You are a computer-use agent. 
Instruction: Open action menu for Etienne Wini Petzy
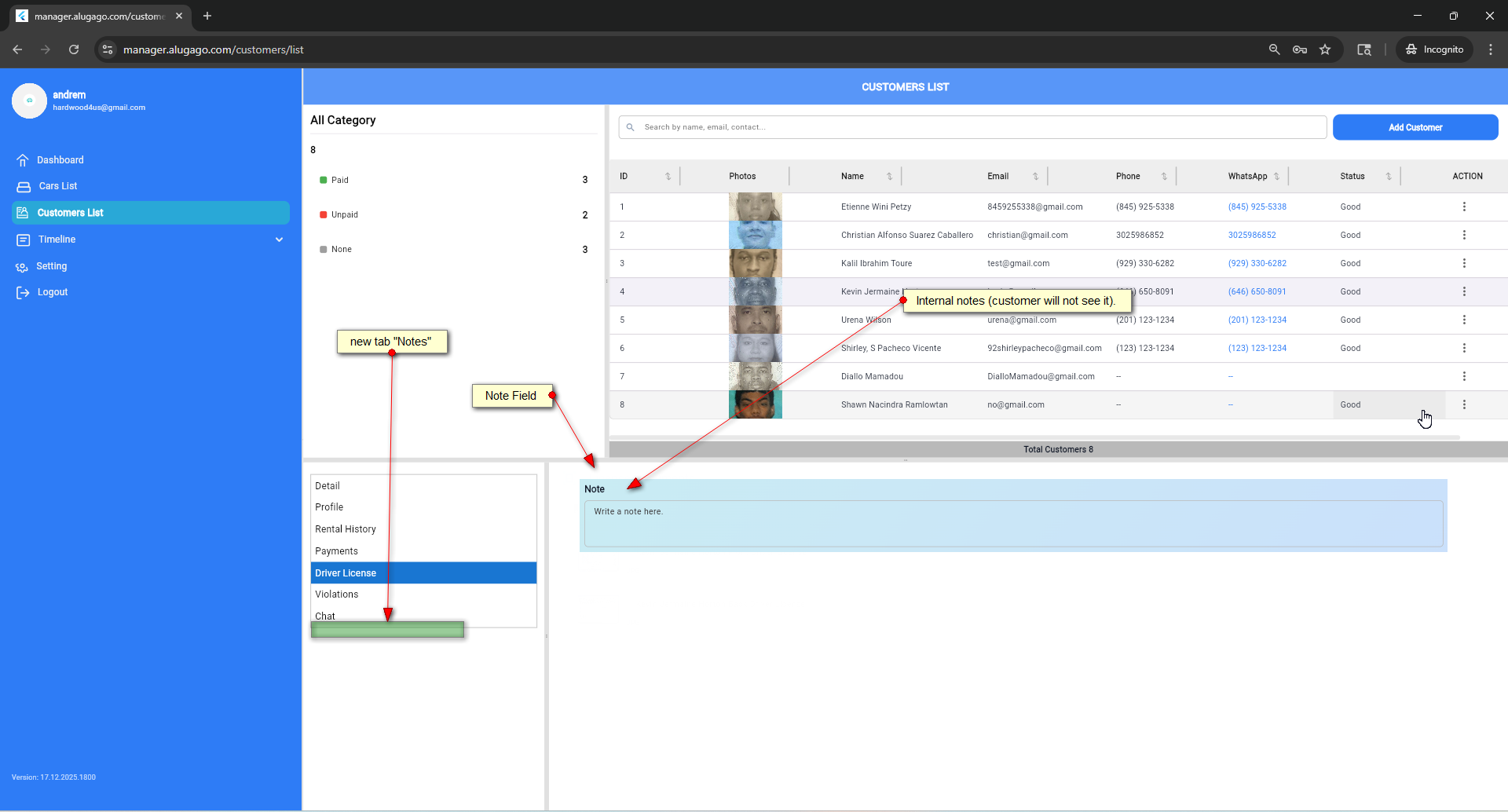pos(1464,207)
